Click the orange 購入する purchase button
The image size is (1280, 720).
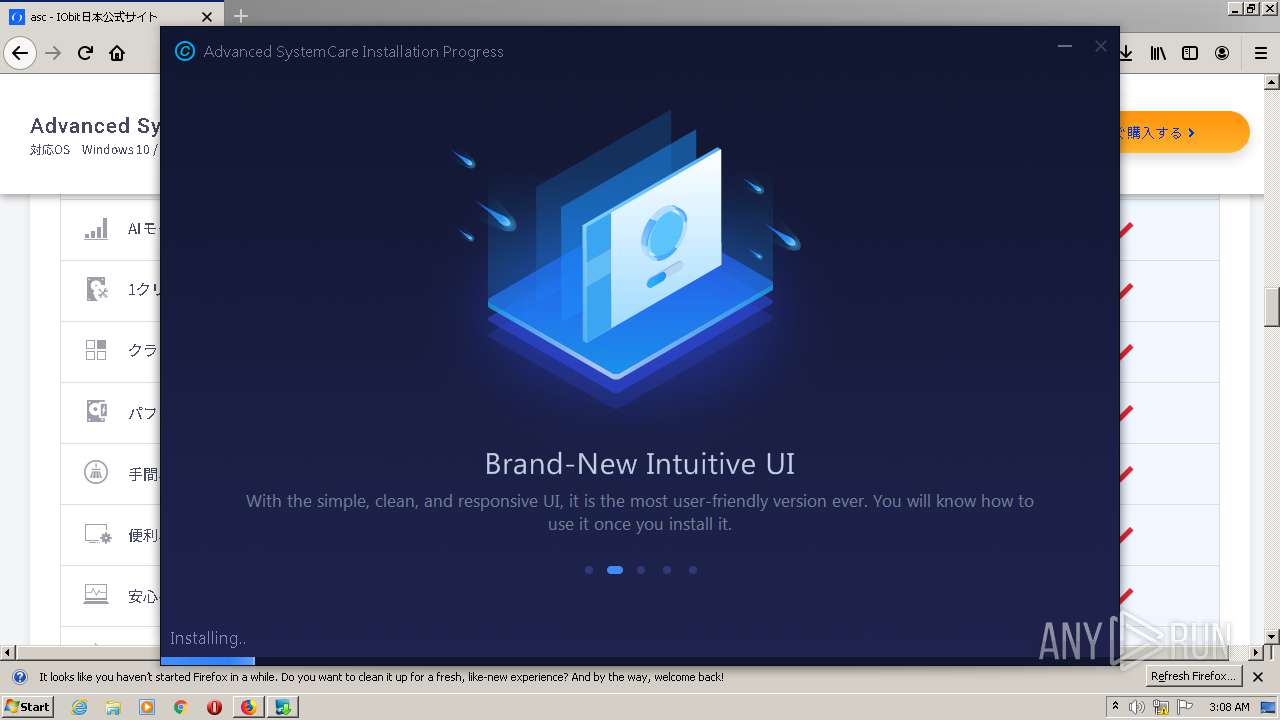[1184, 132]
